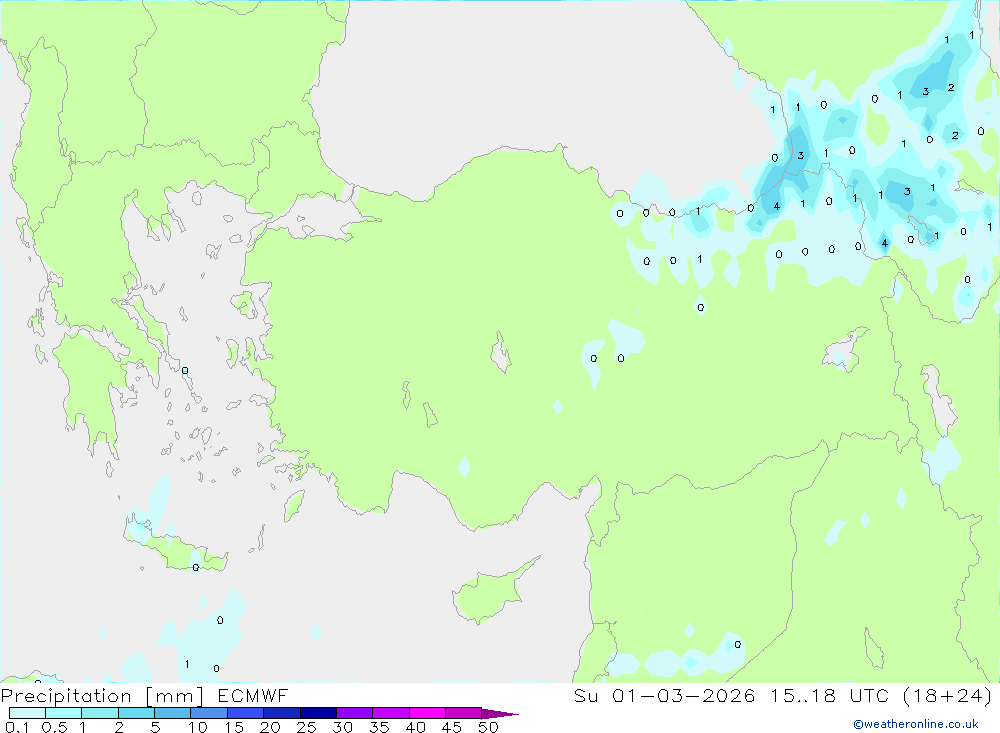The height and width of the screenshot is (733, 1000).
Task: Click the 'Precipitation [mm]' title text
Action: 102,696
